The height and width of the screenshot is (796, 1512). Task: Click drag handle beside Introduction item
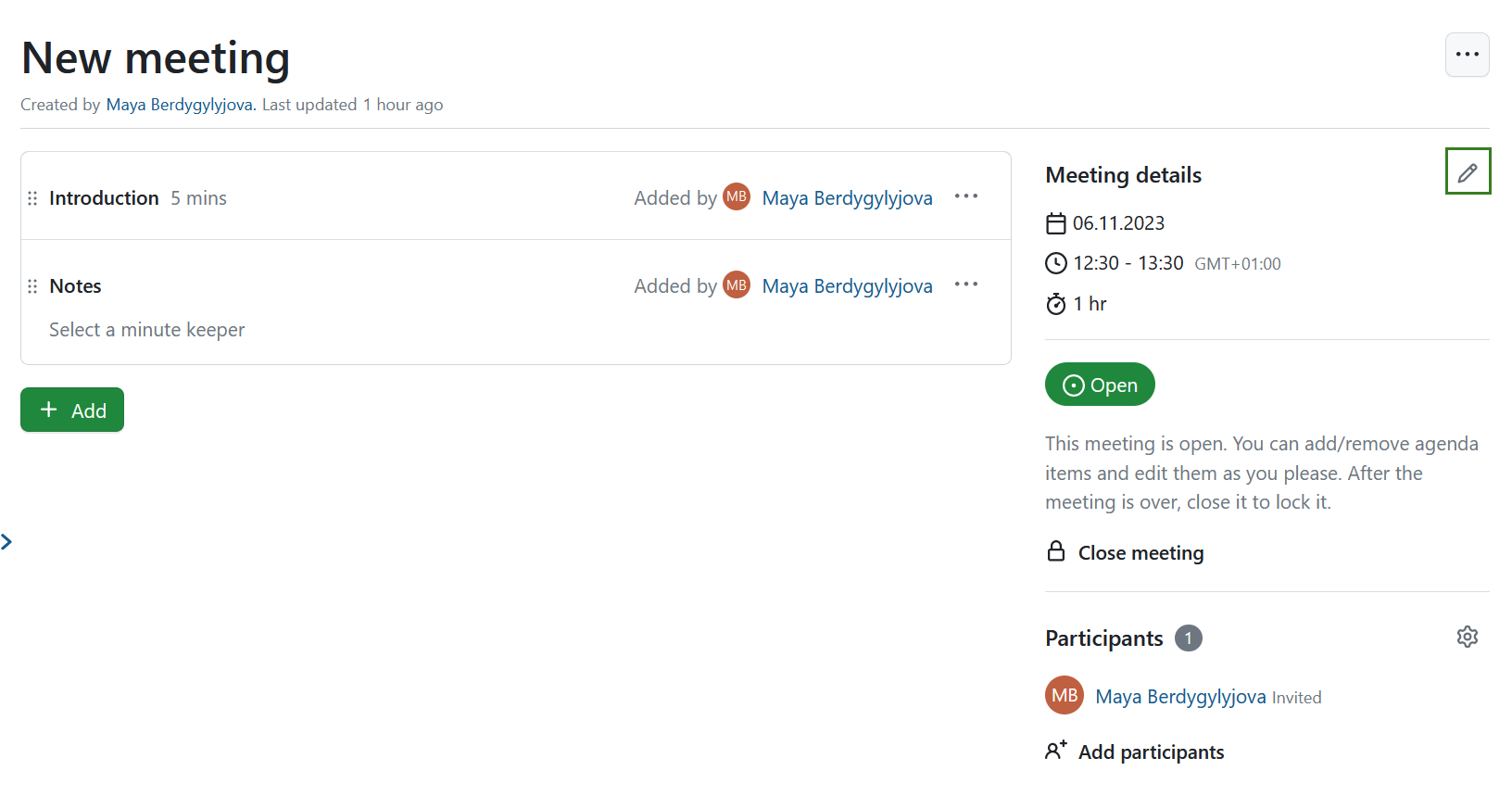point(32,198)
